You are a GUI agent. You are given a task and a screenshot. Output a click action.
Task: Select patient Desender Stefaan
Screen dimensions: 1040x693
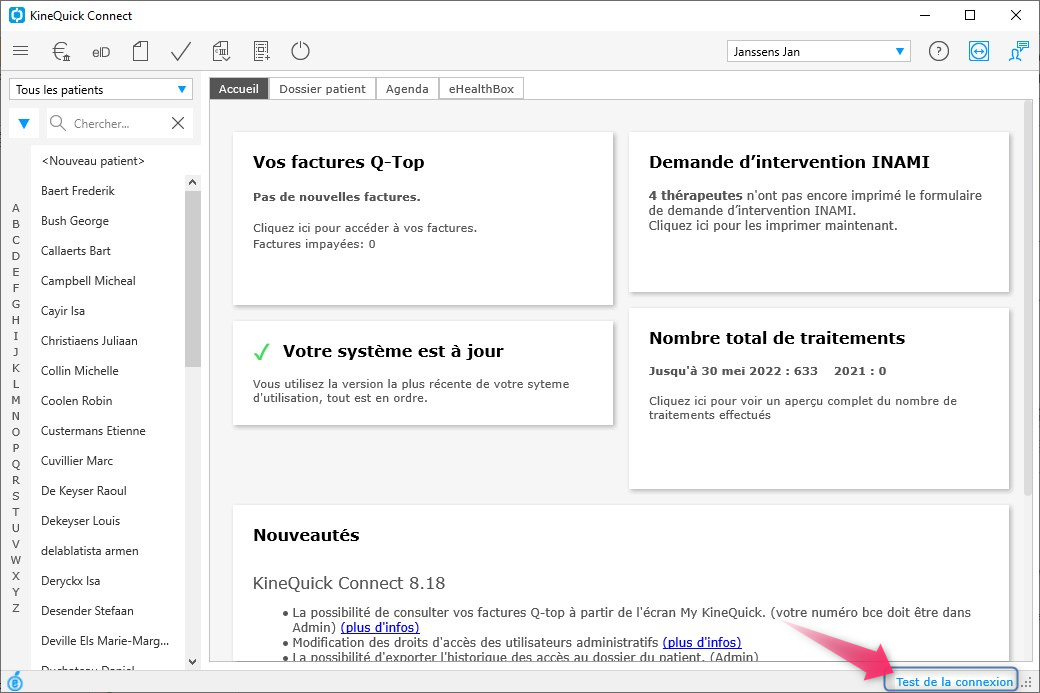(87, 611)
